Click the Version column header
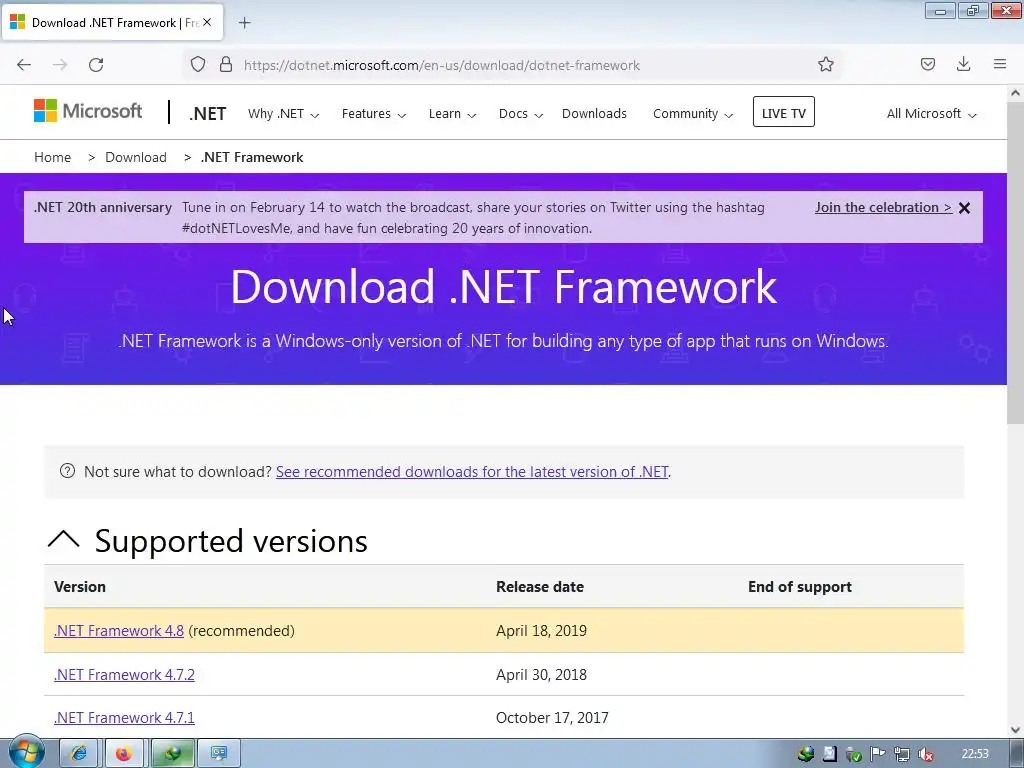Image resolution: width=1024 pixels, height=768 pixels. click(80, 586)
